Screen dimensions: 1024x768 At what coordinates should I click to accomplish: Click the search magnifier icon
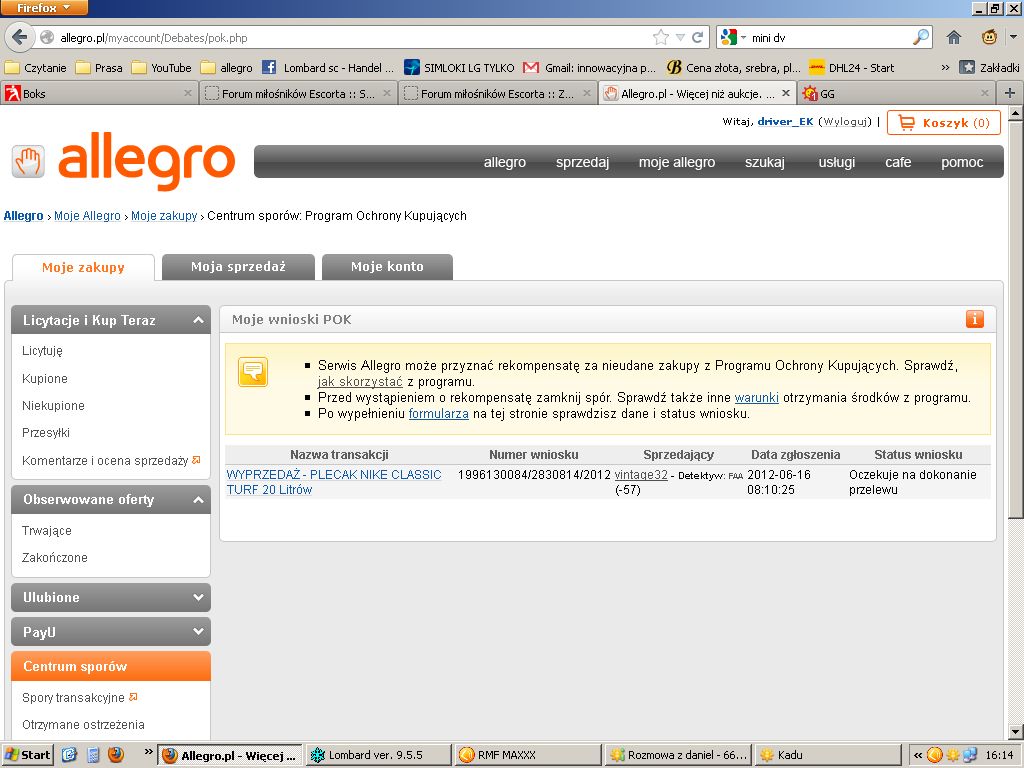(x=920, y=38)
